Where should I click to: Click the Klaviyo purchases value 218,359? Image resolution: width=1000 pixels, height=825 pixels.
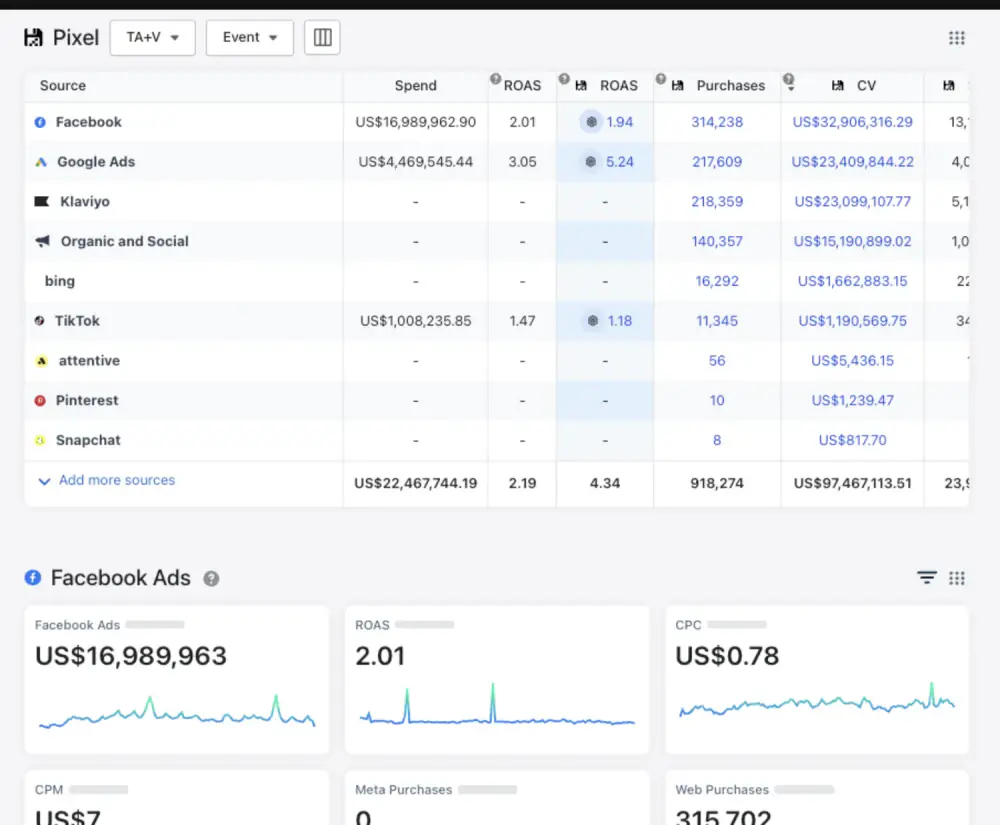tap(717, 201)
